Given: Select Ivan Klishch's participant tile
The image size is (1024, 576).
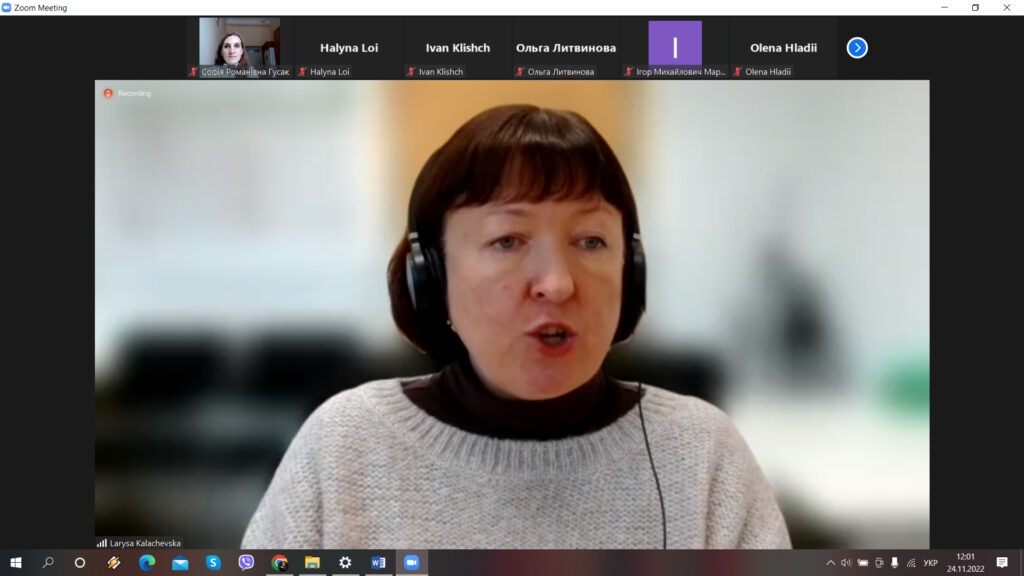Looking at the screenshot, I should 458,48.
